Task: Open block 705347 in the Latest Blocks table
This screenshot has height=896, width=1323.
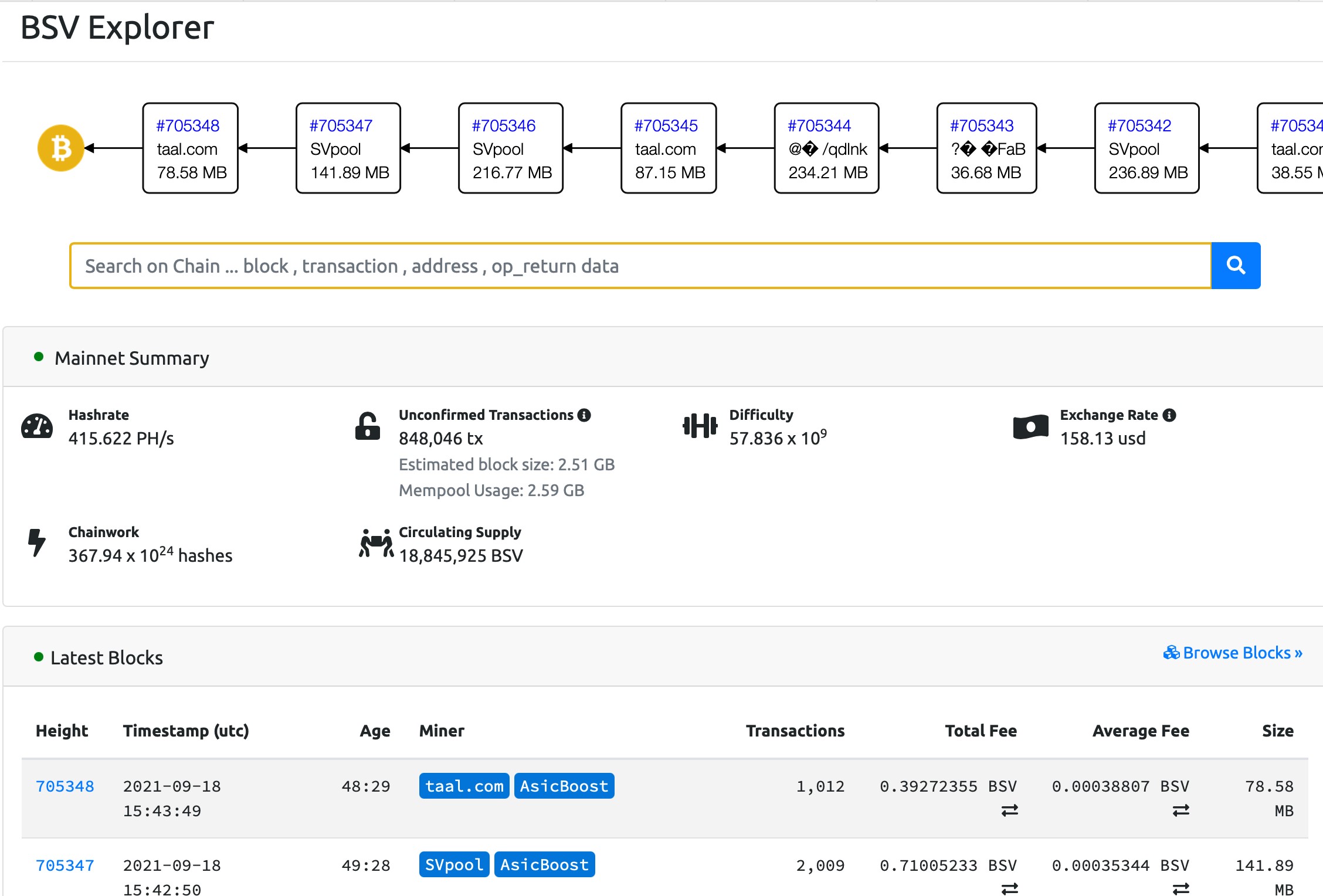Action: click(65, 866)
